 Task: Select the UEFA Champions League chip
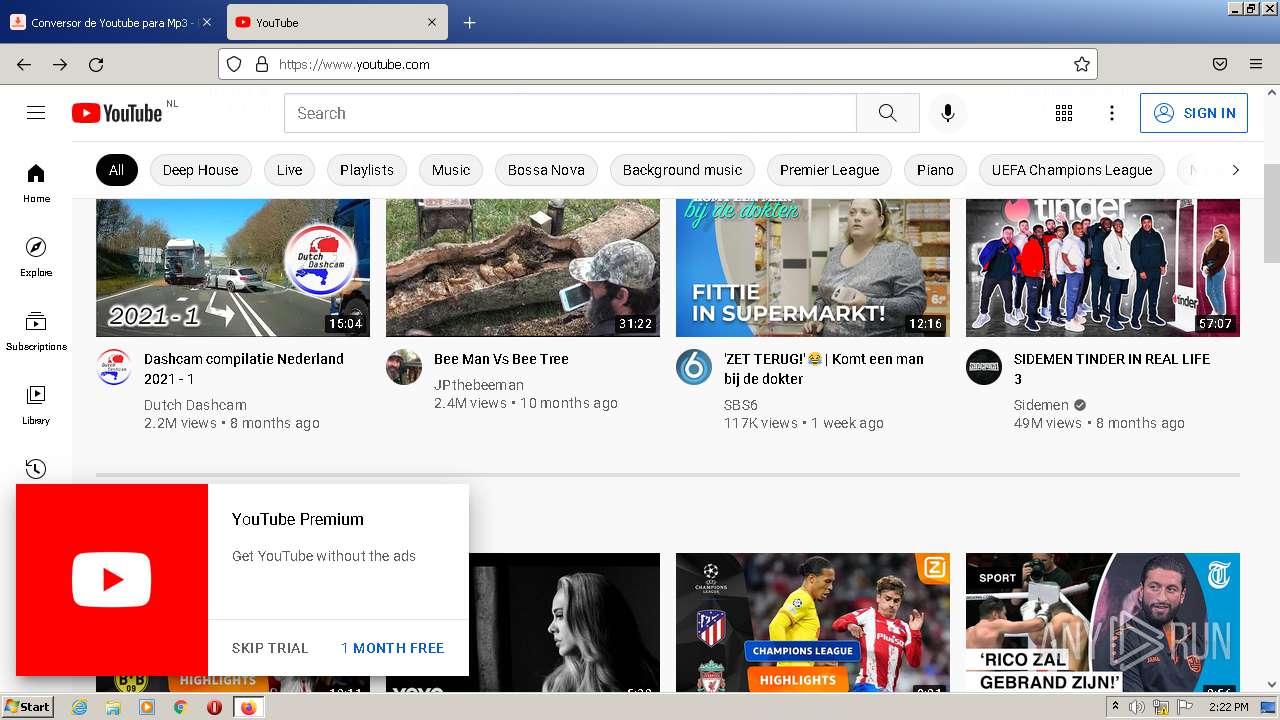tap(1072, 170)
